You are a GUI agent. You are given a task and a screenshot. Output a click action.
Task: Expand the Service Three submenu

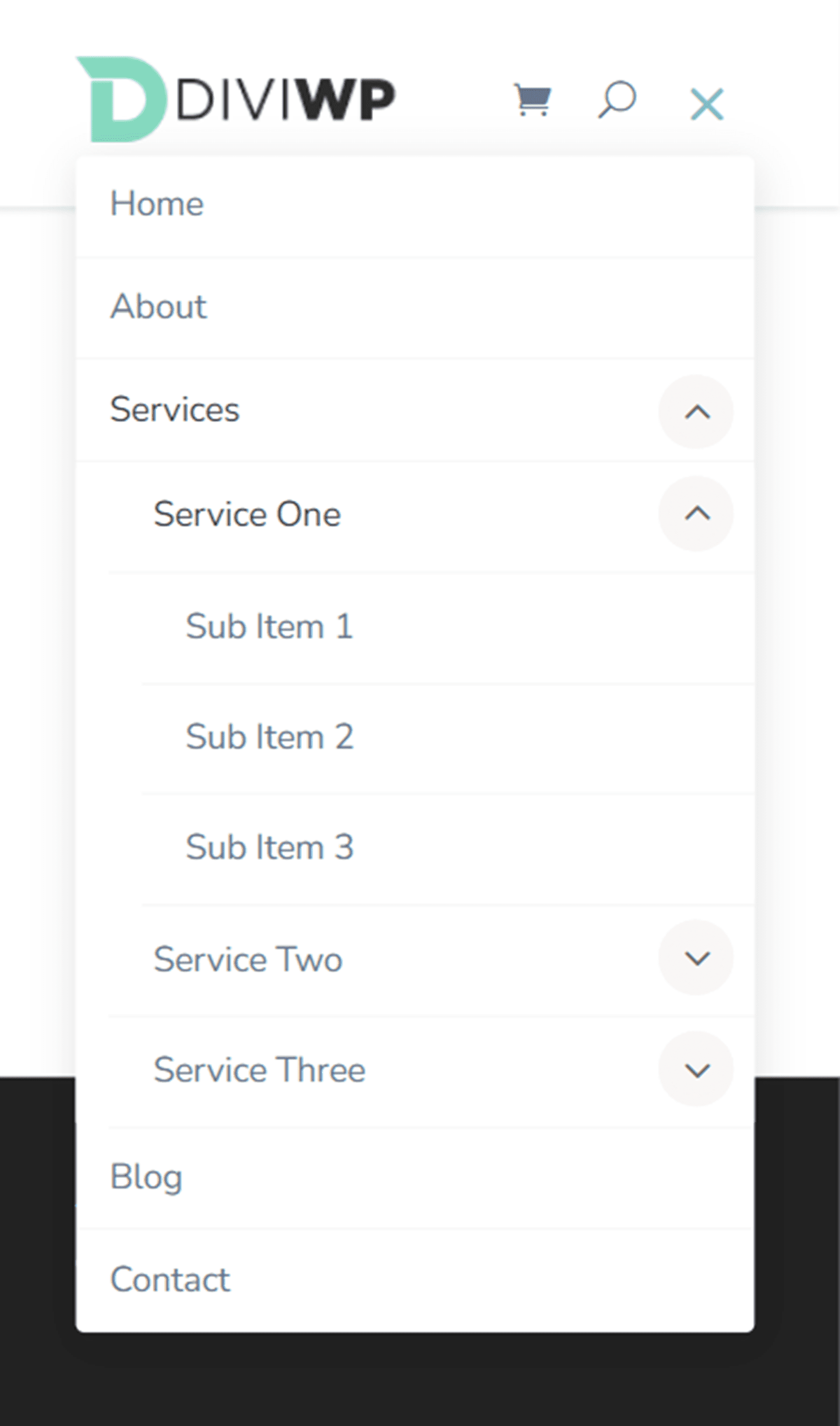coord(696,1068)
